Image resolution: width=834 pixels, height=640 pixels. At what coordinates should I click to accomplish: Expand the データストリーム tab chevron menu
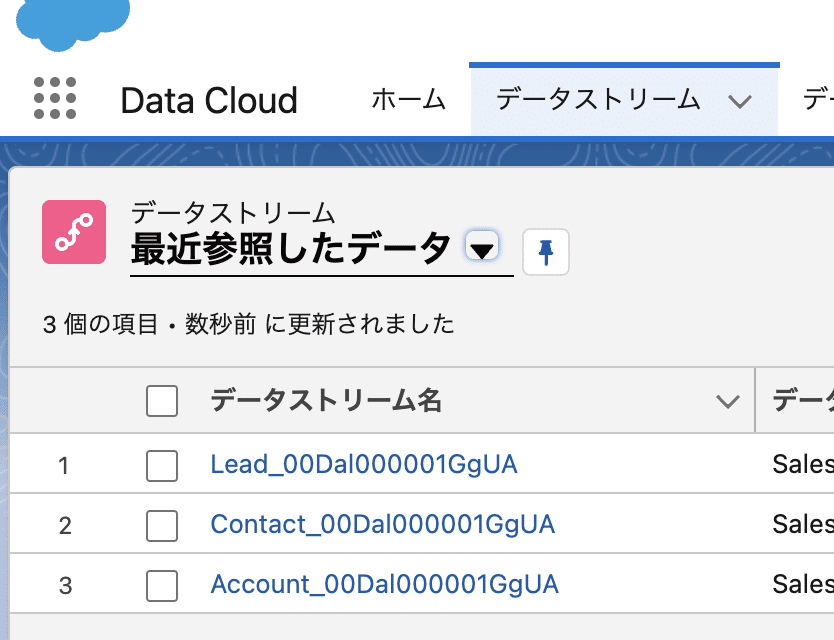pos(739,101)
